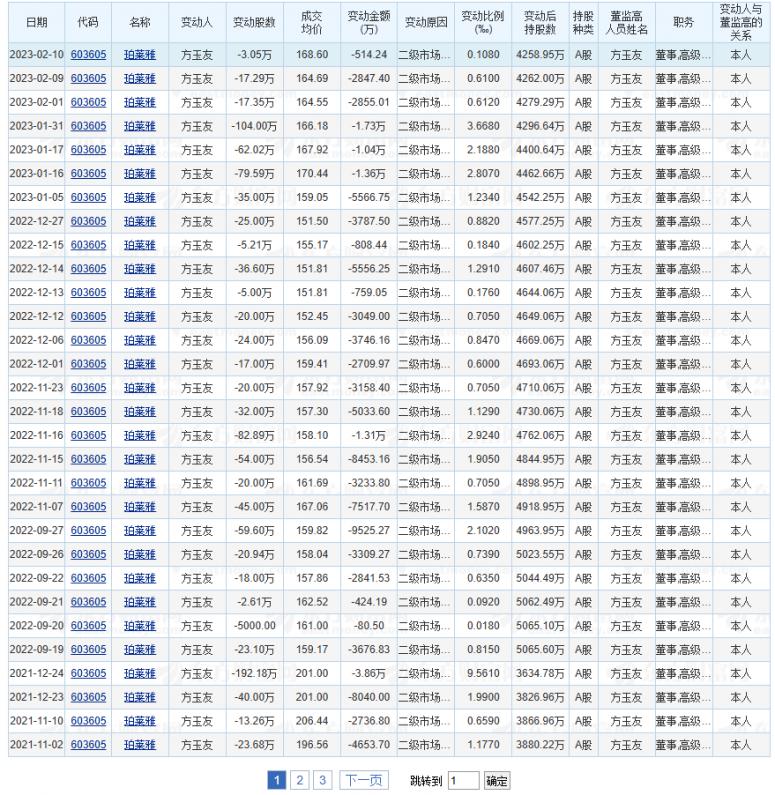Go to page 3 of the table
This screenshot has height=795, width=775.
[323, 779]
